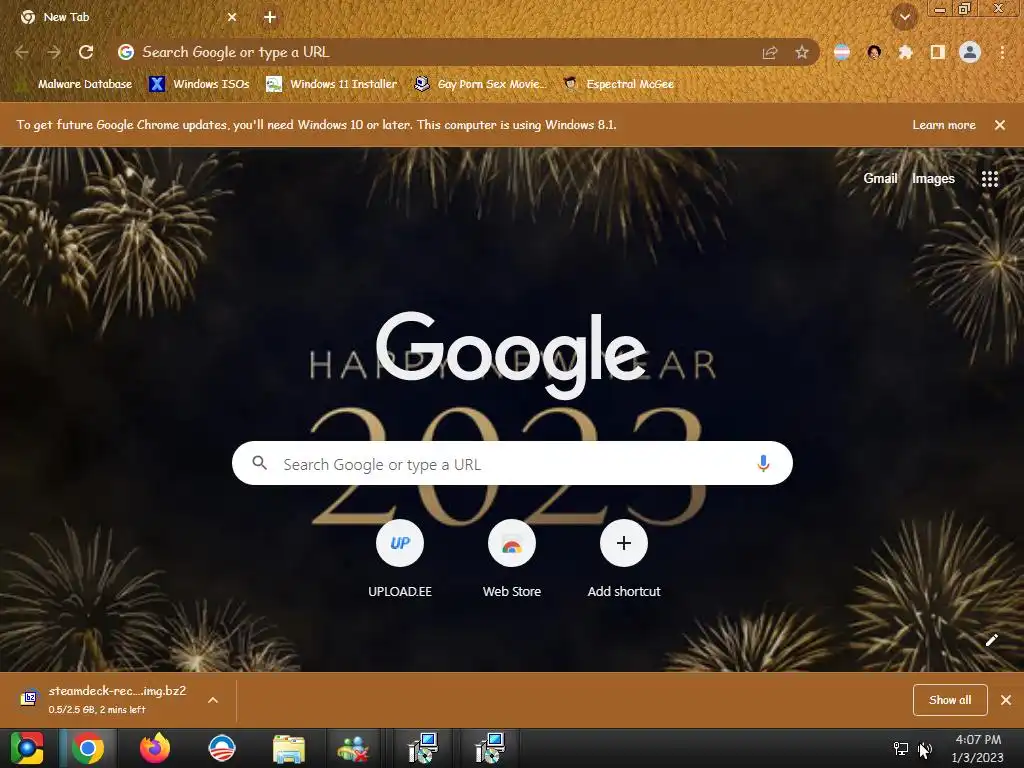The height and width of the screenshot is (768, 1024).
Task: Start voice search with microphone icon
Action: [763, 464]
